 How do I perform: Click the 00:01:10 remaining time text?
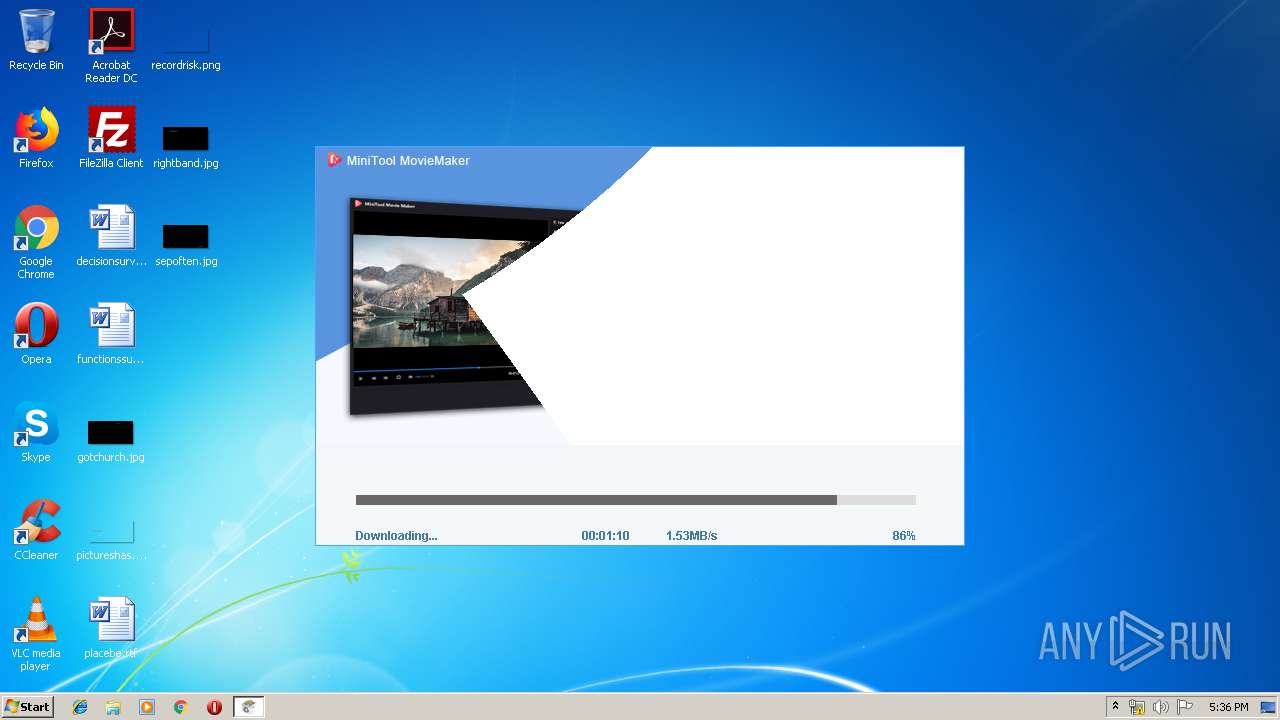point(605,536)
